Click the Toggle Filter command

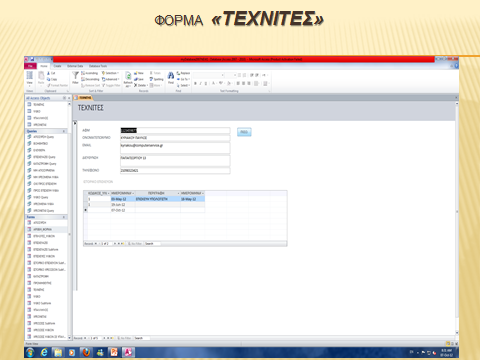coord(111,85)
